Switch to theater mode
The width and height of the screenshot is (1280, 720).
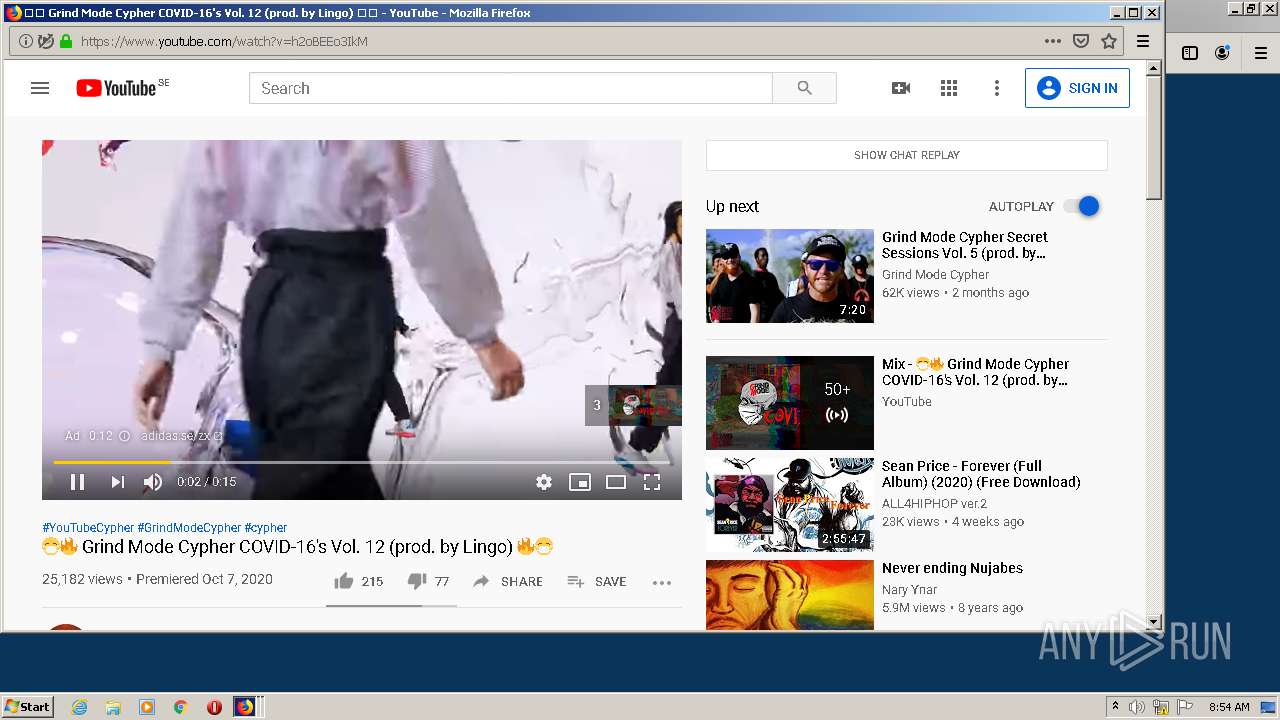click(616, 482)
